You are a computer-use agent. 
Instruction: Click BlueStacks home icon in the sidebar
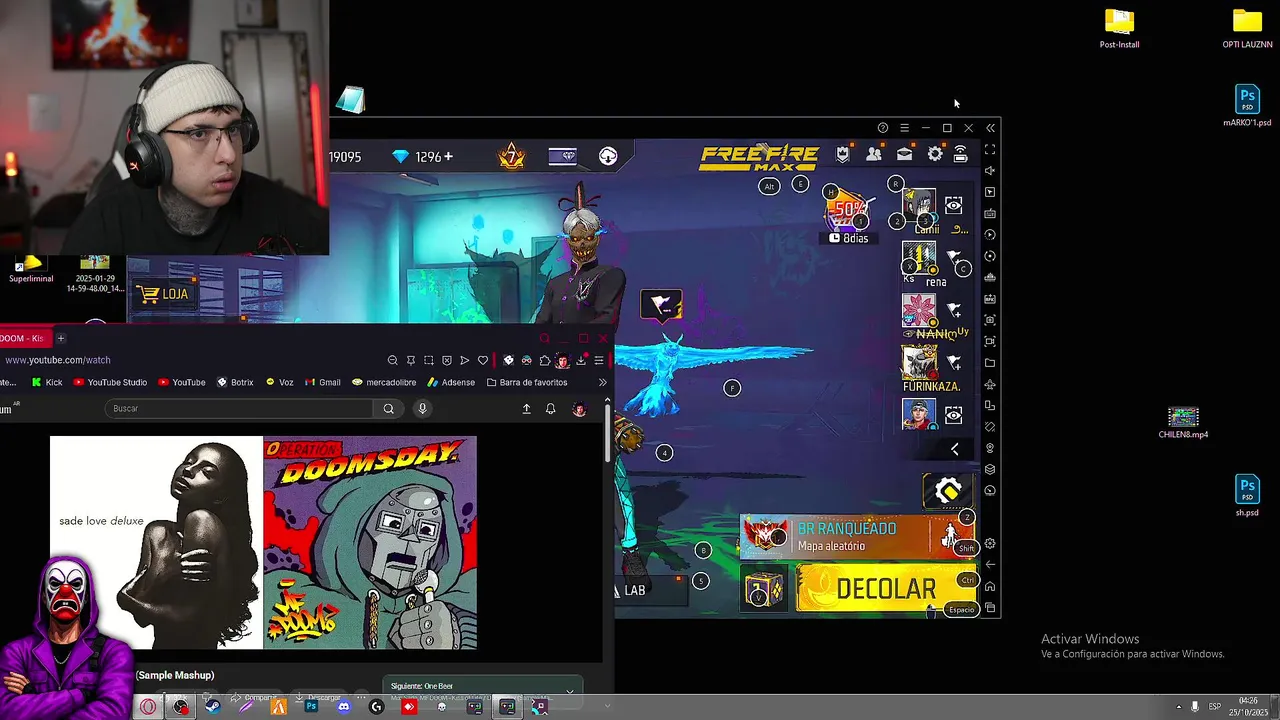[x=990, y=586]
